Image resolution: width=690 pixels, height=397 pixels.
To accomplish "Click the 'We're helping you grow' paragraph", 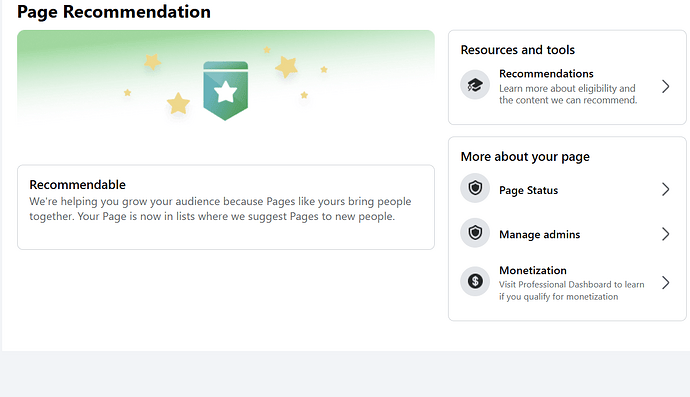I will click(220, 209).
